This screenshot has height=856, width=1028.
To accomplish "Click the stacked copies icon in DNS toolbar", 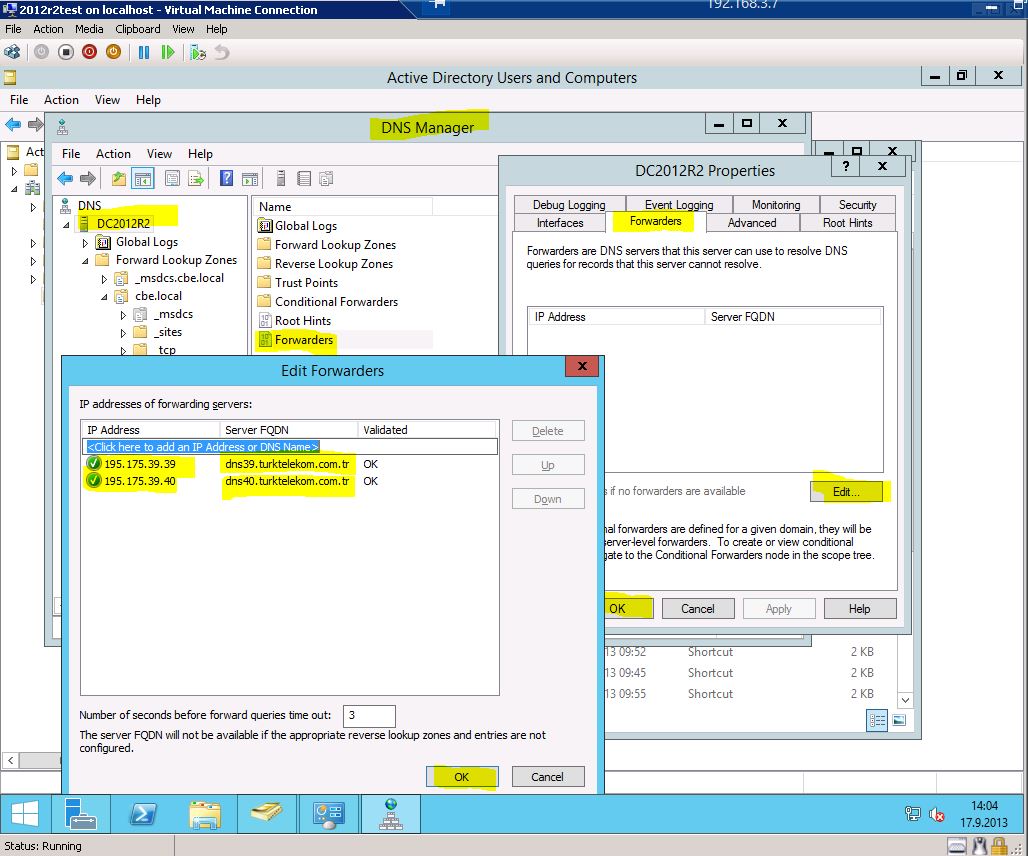I will [326, 178].
